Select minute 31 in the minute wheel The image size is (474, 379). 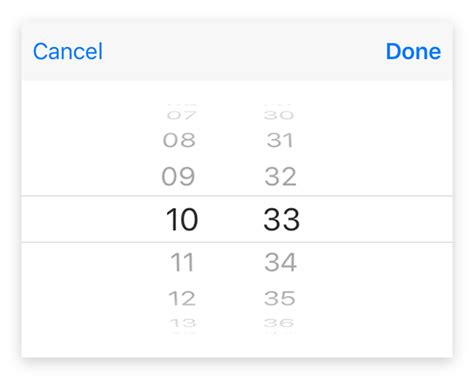pos(280,140)
